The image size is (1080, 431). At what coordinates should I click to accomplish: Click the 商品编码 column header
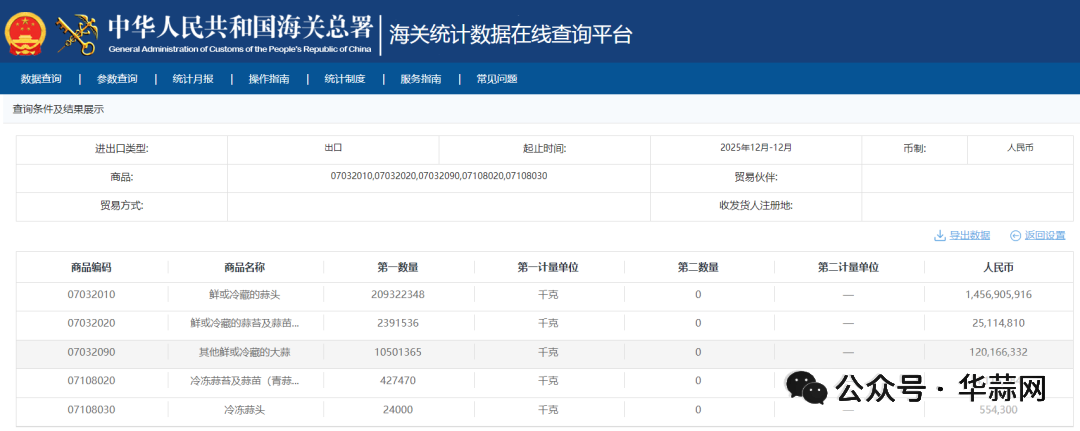92,267
